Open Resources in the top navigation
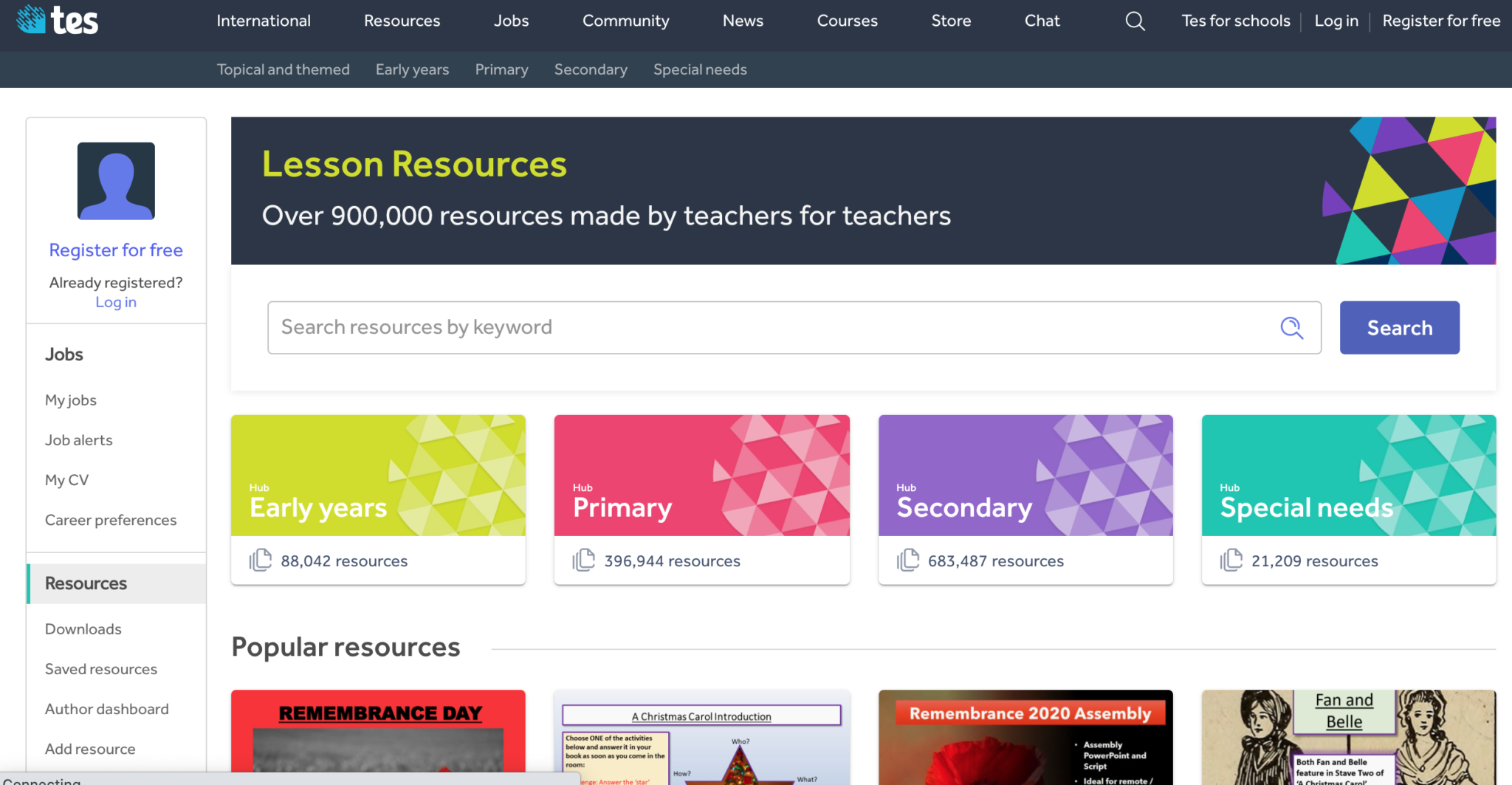The height and width of the screenshot is (785, 1512). (x=402, y=21)
